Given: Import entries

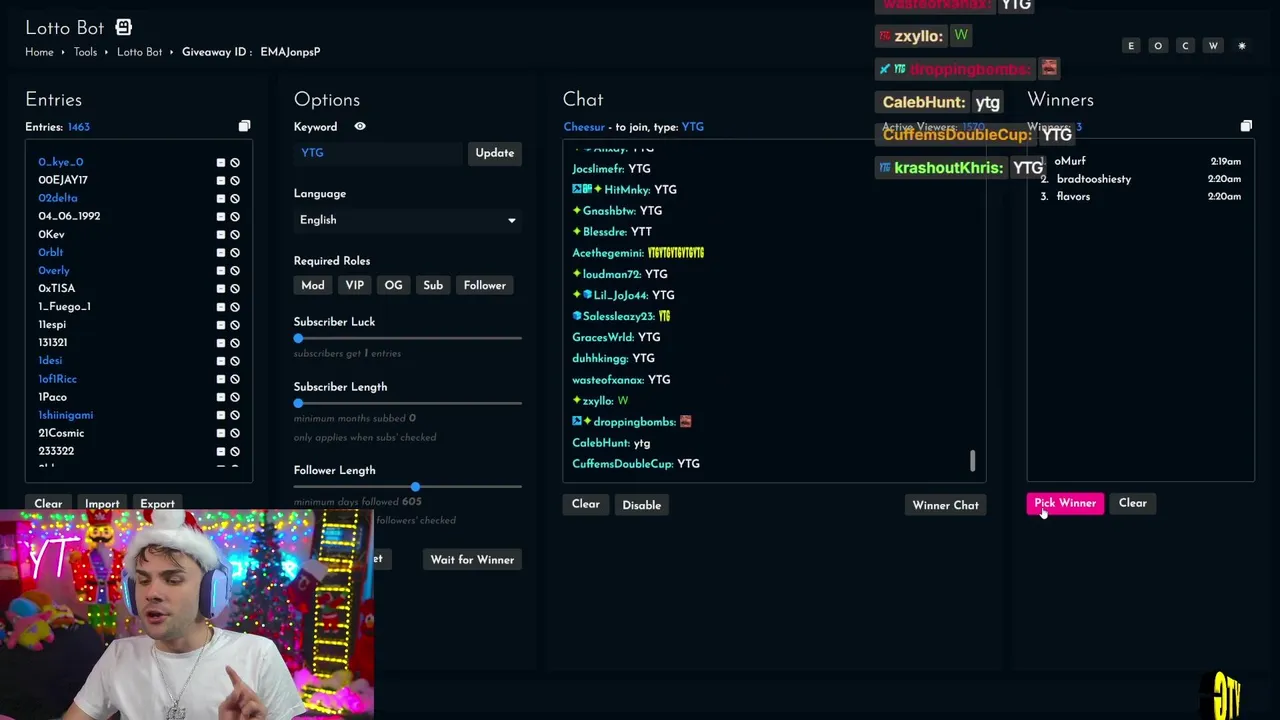Looking at the screenshot, I should pos(102,504).
